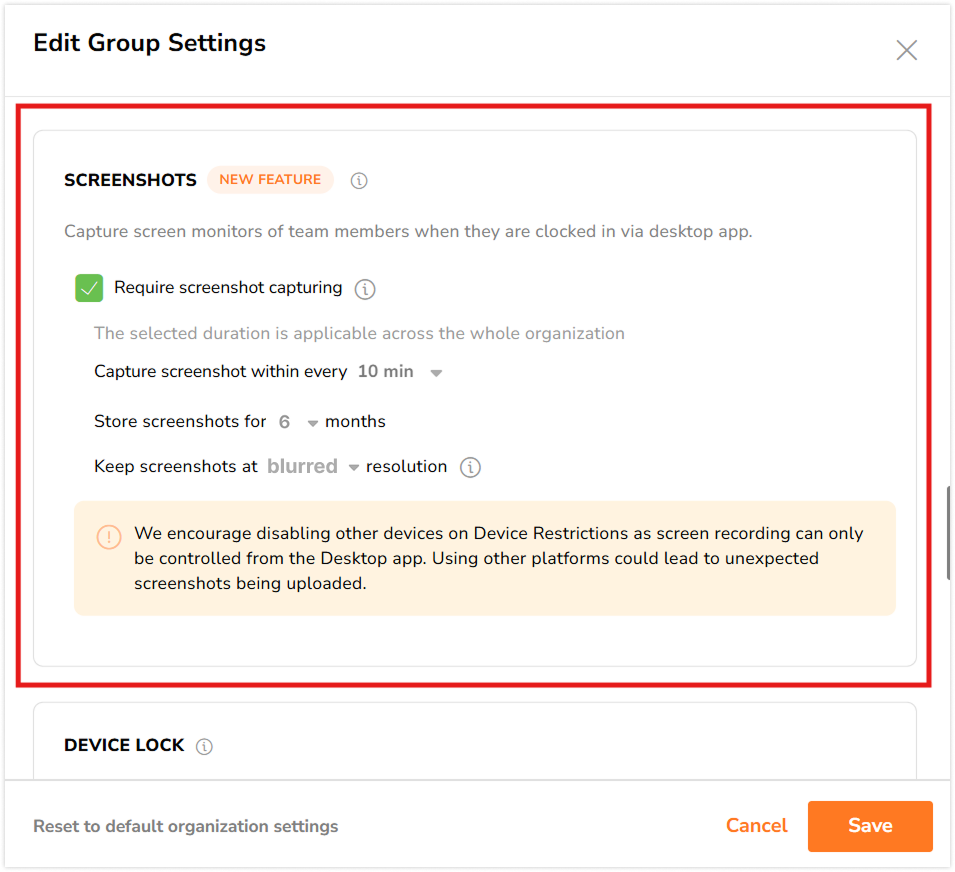This screenshot has height=872, width=955.
Task: Click the NEW FEATURE badge
Action: [270, 180]
